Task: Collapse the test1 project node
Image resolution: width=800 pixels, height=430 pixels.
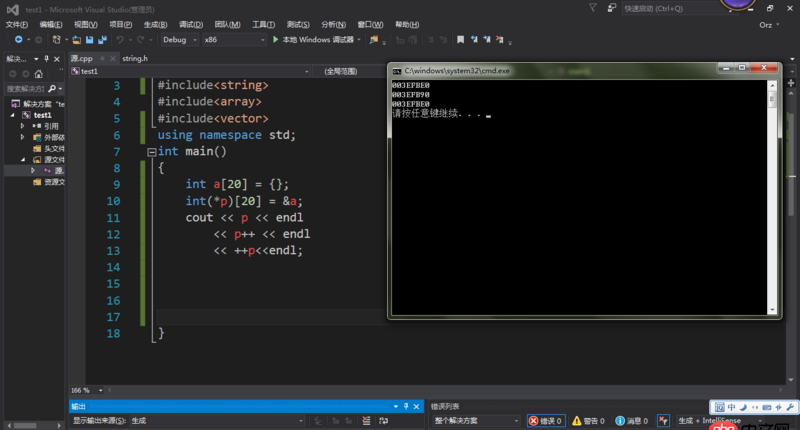Action: point(13,115)
